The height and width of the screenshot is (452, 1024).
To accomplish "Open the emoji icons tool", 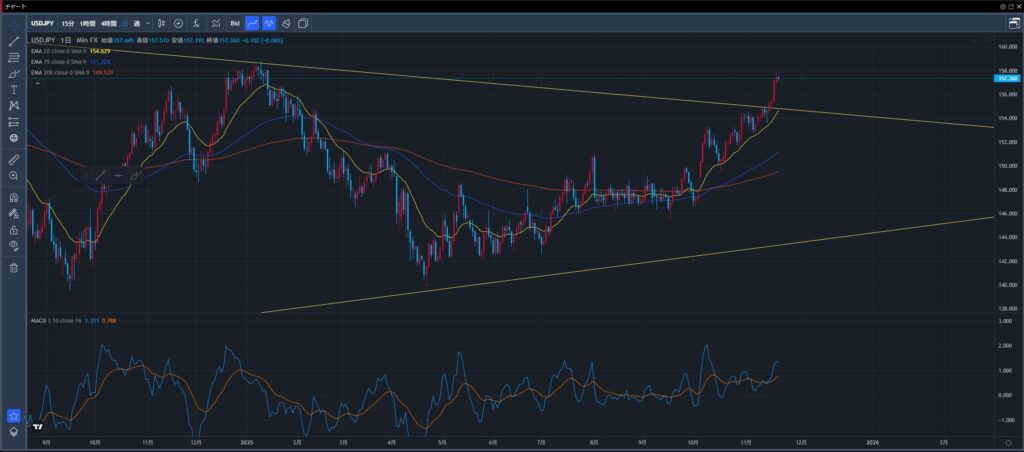I will pyautogui.click(x=14, y=137).
